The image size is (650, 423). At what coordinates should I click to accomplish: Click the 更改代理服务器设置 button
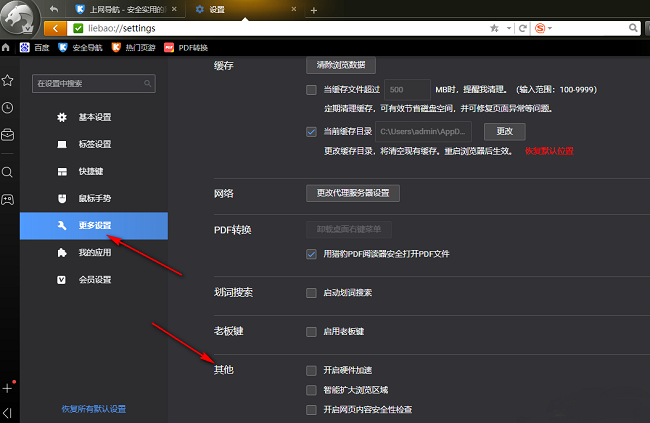(353, 193)
